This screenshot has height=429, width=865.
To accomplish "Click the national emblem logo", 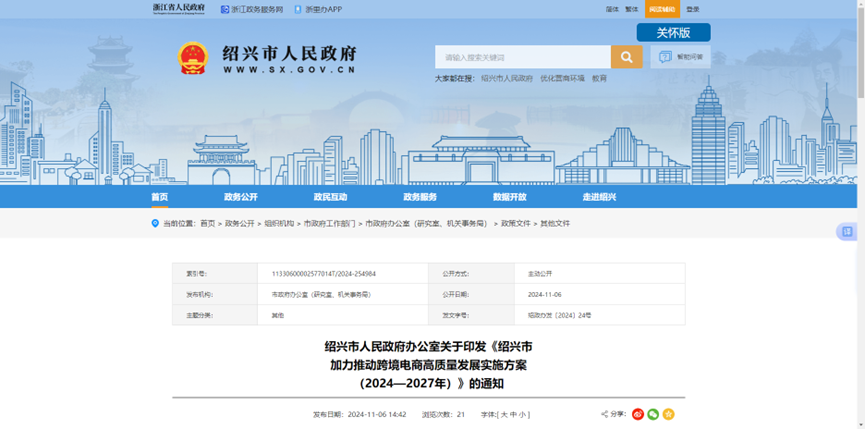I will pyautogui.click(x=191, y=58).
